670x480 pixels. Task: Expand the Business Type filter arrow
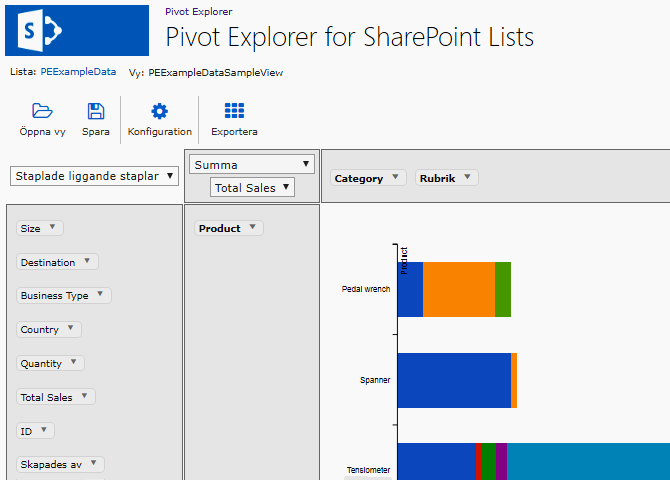click(x=100, y=294)
